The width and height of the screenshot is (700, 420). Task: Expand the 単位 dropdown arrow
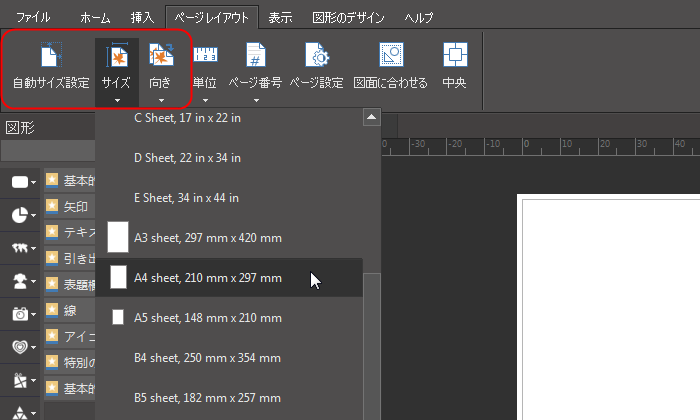coord(205,100)
